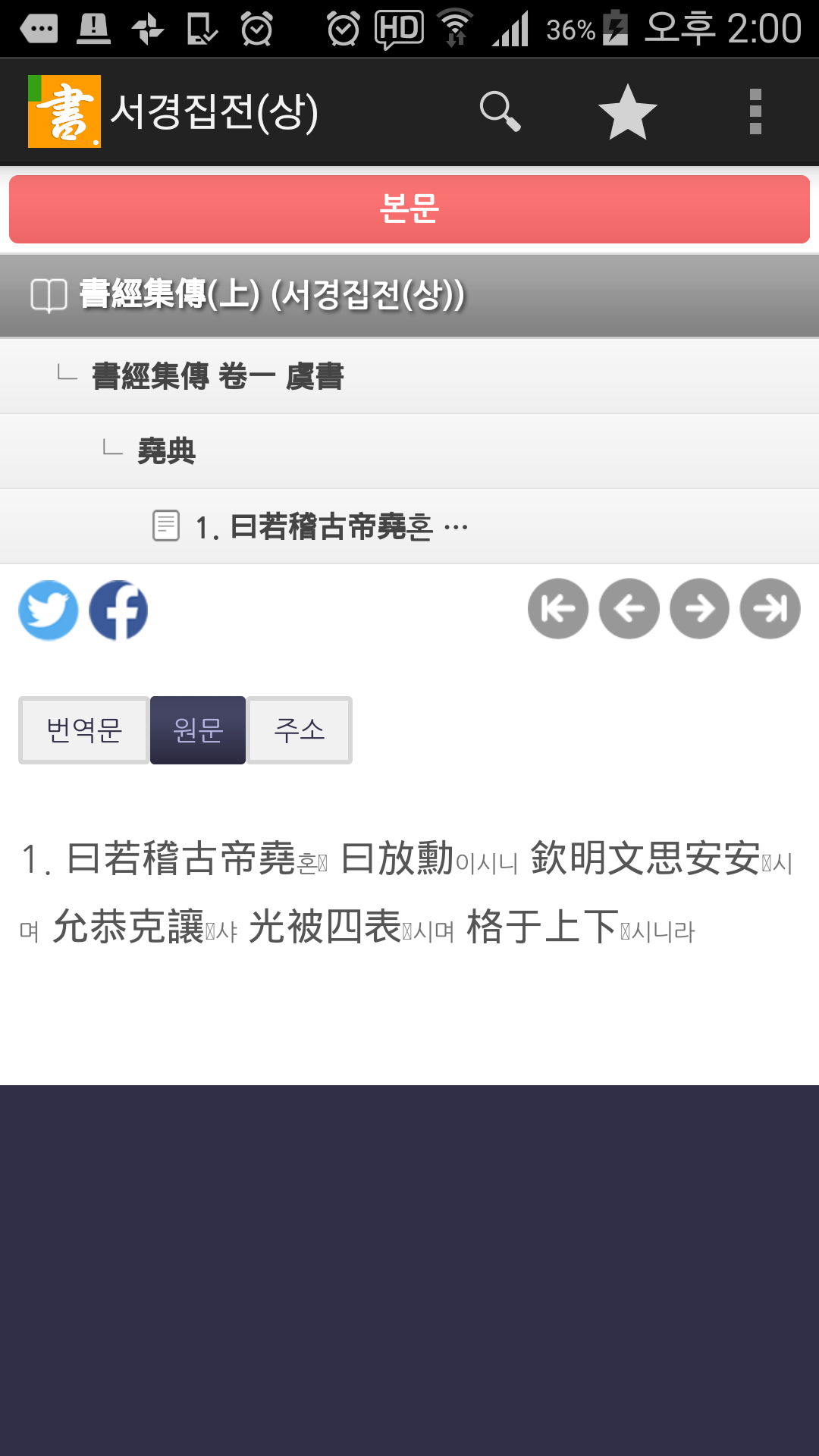Expand the 書經集傳 卷一 虞書 node
Viewport: 819px width, 1456px height.
pos(409,376)
